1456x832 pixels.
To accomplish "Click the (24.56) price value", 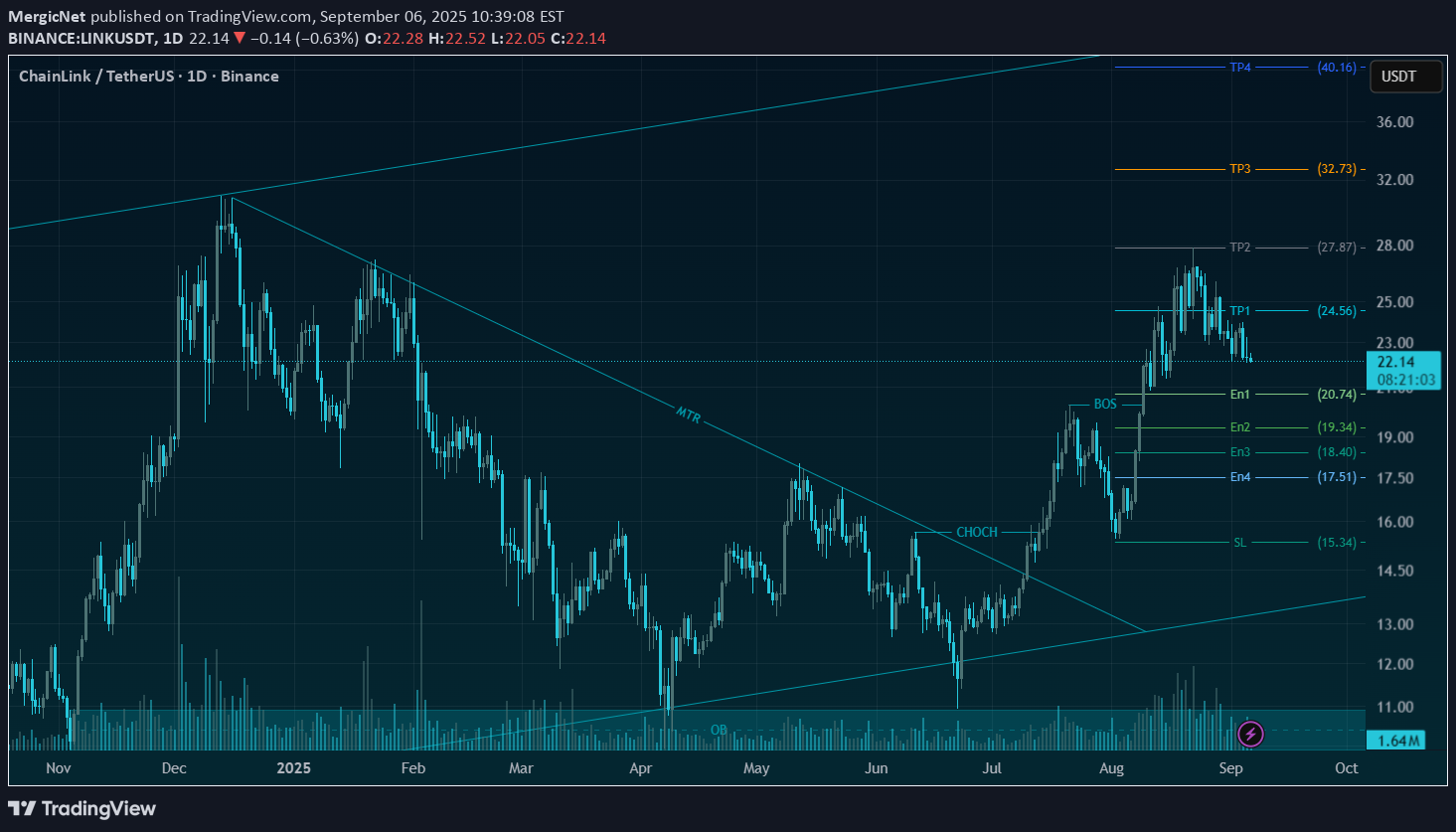I will 1337,311.
